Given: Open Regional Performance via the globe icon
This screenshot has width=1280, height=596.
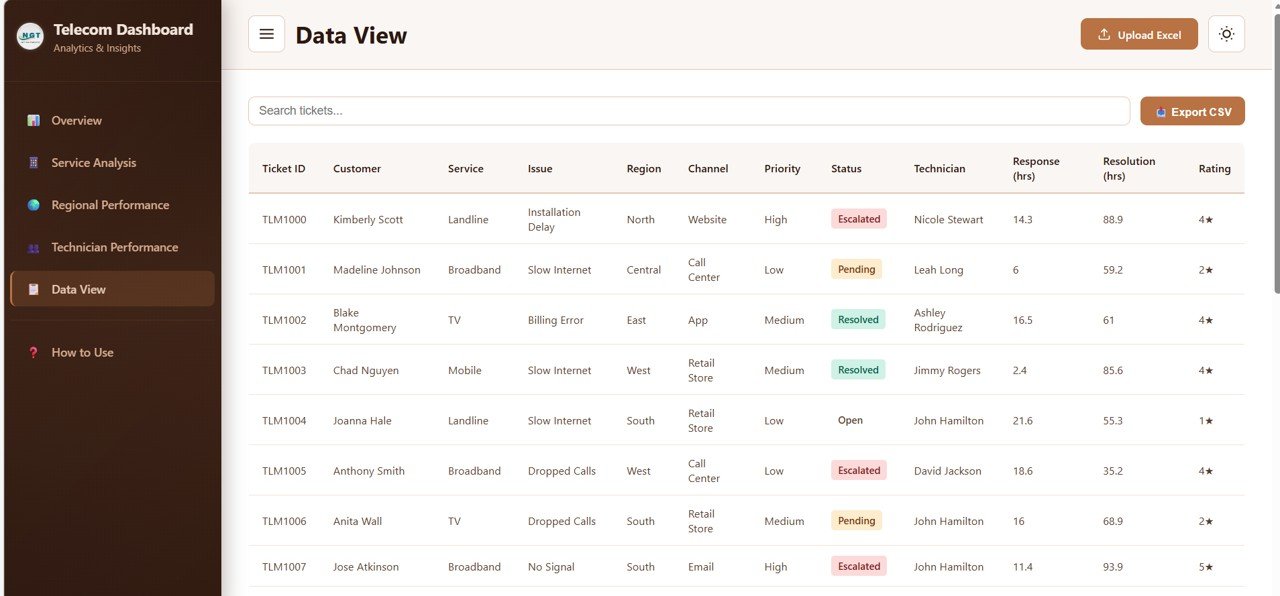Looking at the screenshot, I should [x=36, y=205].
